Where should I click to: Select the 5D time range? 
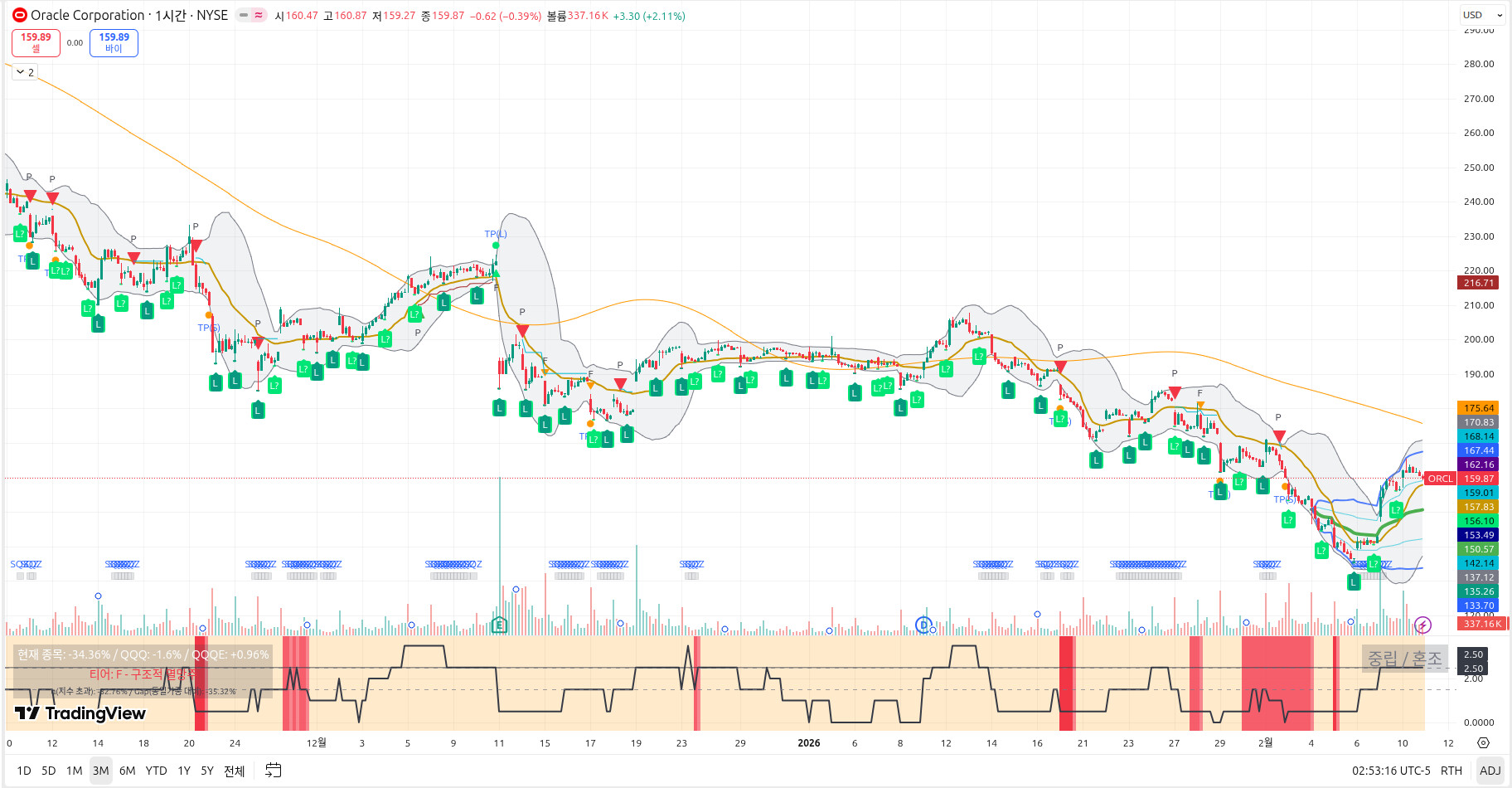click(x=49, y=771)
